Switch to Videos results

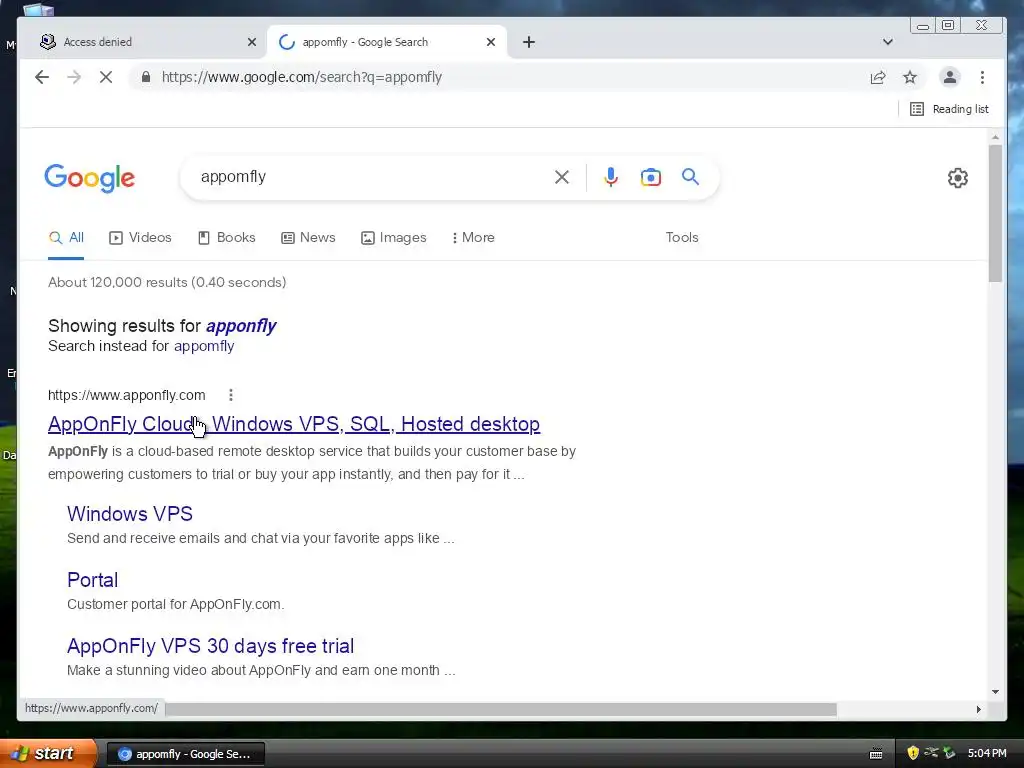(x=140, y=238)
